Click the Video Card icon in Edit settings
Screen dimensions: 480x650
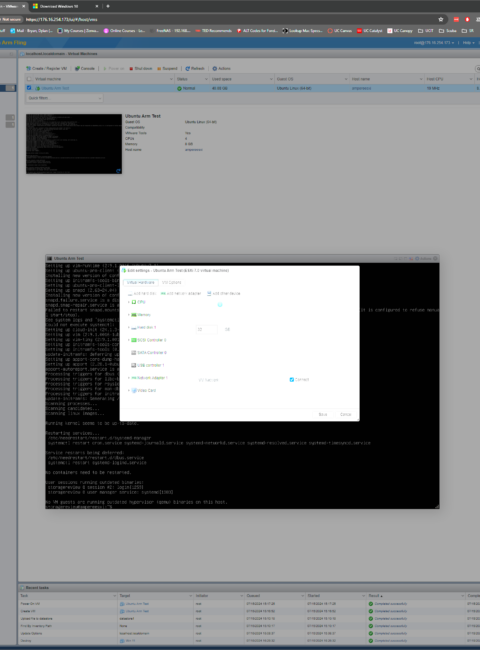point(134,390)
